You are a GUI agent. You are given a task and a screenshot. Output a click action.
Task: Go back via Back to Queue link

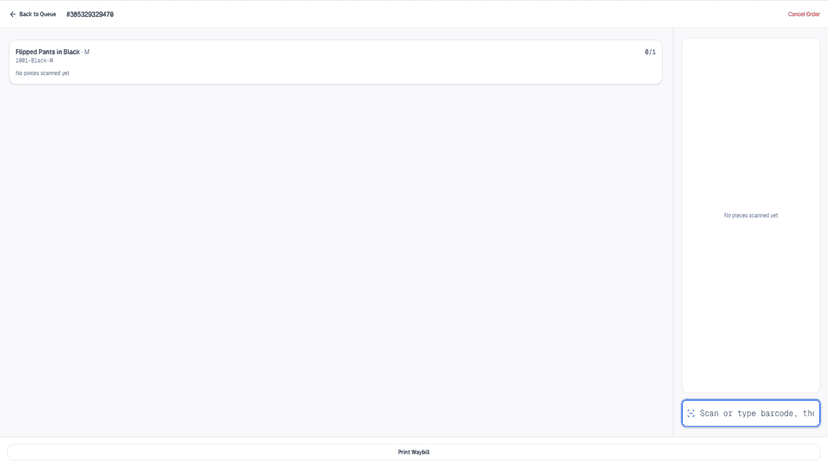point(33,14)
